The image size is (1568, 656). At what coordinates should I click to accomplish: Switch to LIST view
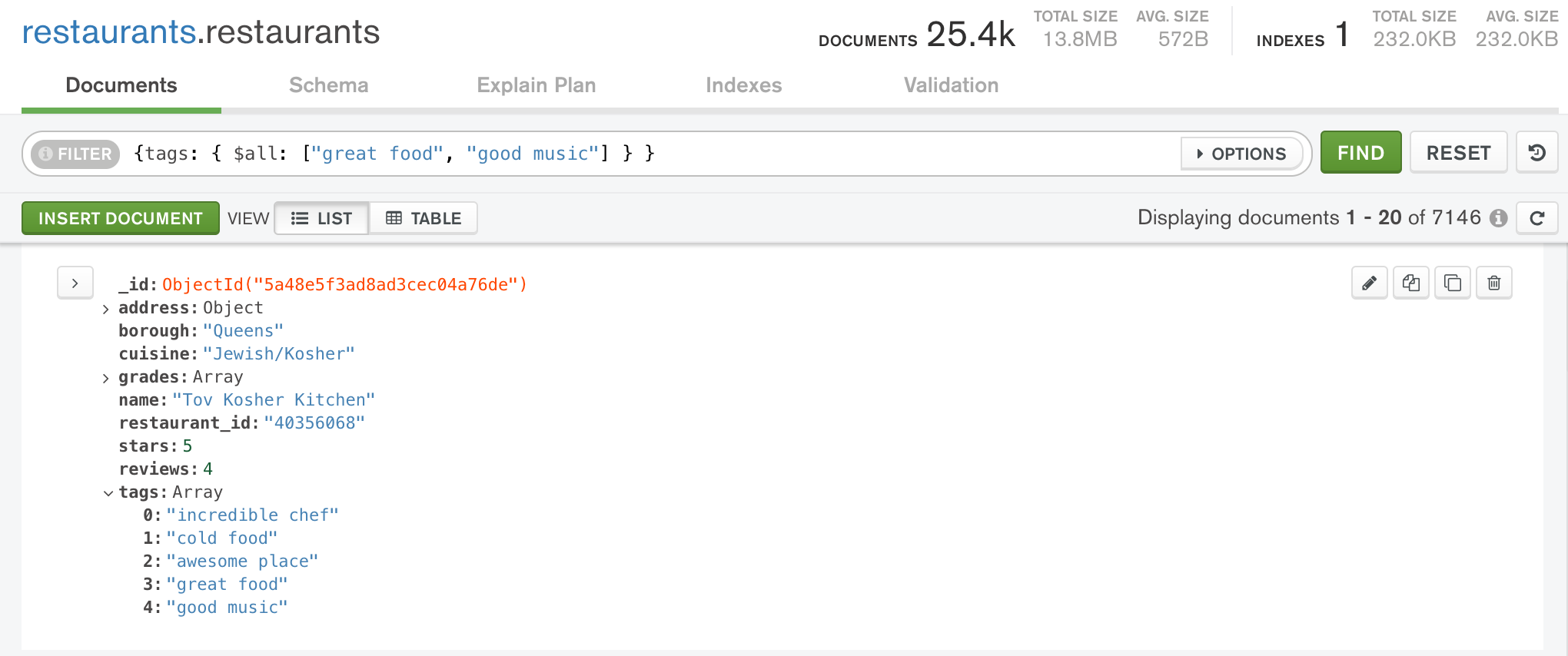click(x=321, y=218)
